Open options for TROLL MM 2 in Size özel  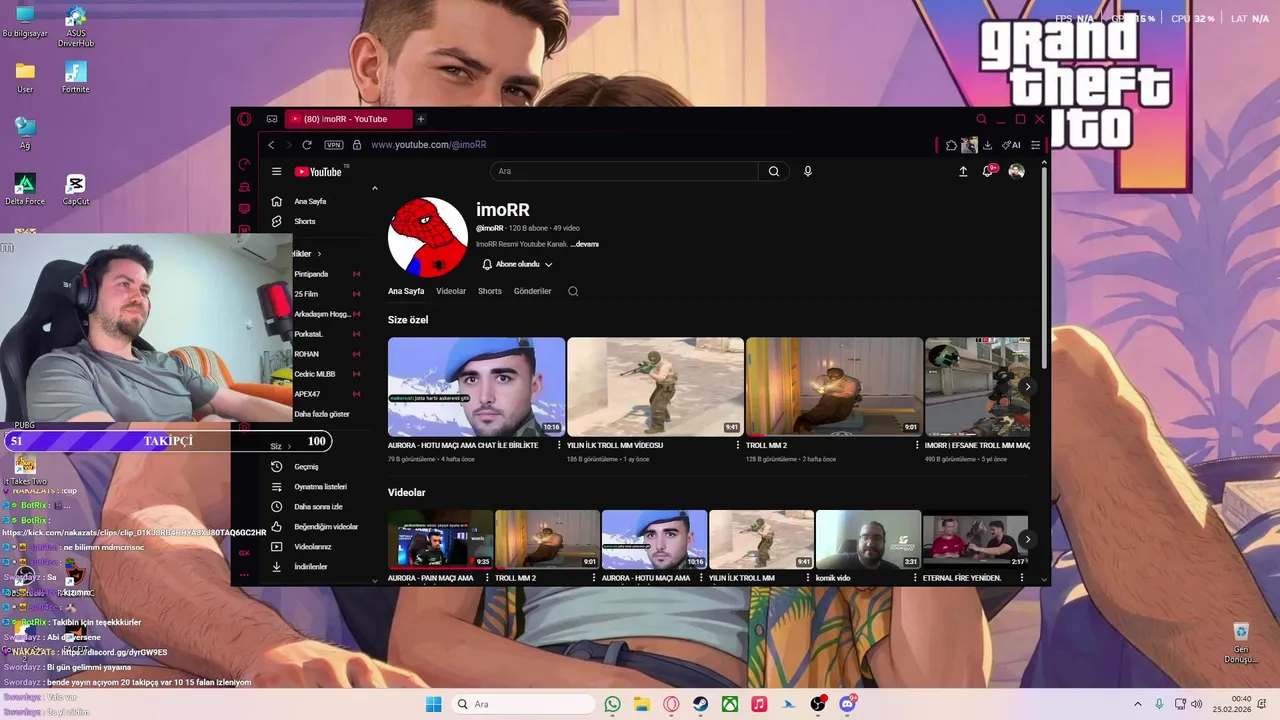[x=917, y=445]
